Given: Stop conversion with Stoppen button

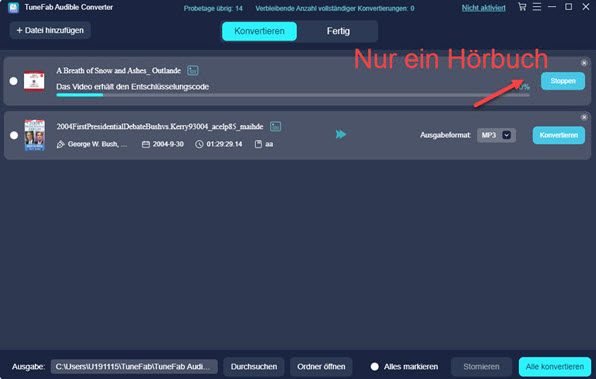Looking at the screenshot, I should tap(563, 81).
